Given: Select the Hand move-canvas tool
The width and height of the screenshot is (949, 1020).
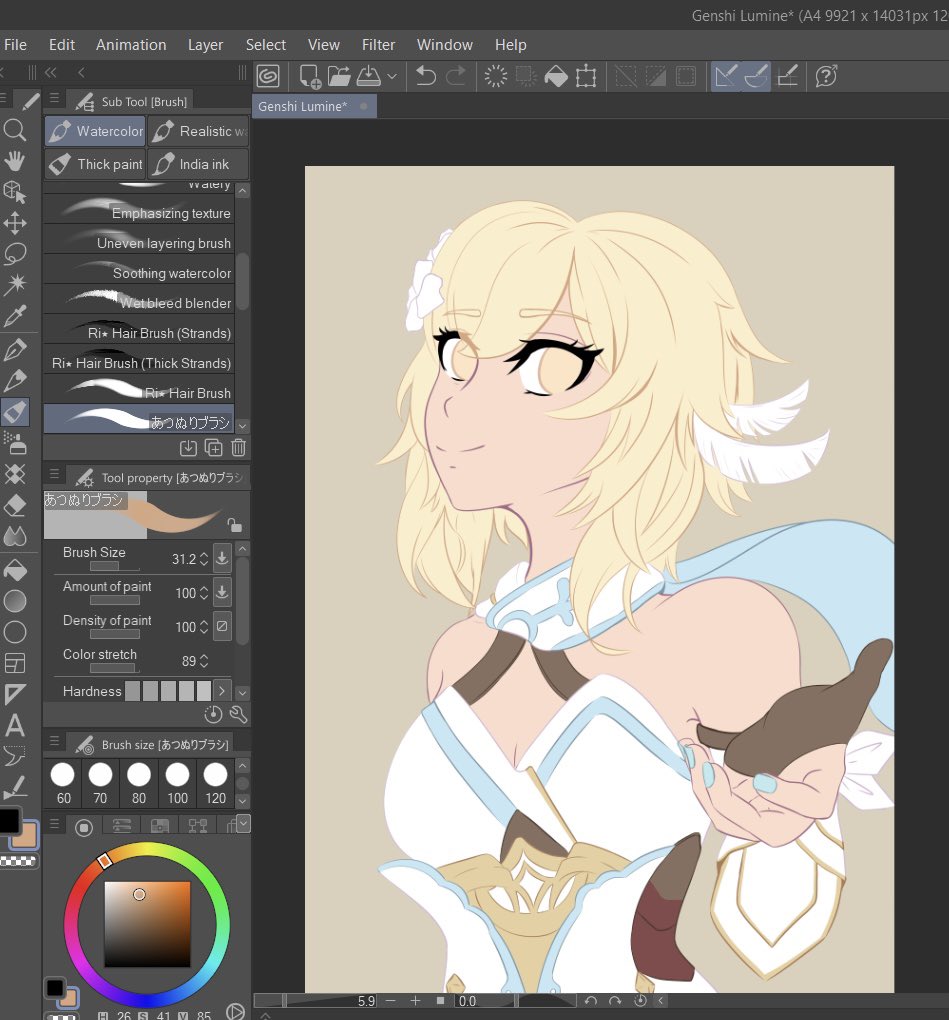Looking at the screenshot, I should point(14,161).
